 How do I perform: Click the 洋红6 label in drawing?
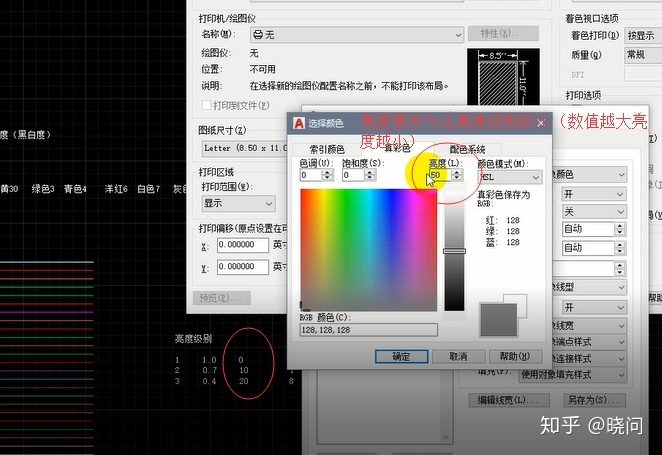tap(116, 189)
